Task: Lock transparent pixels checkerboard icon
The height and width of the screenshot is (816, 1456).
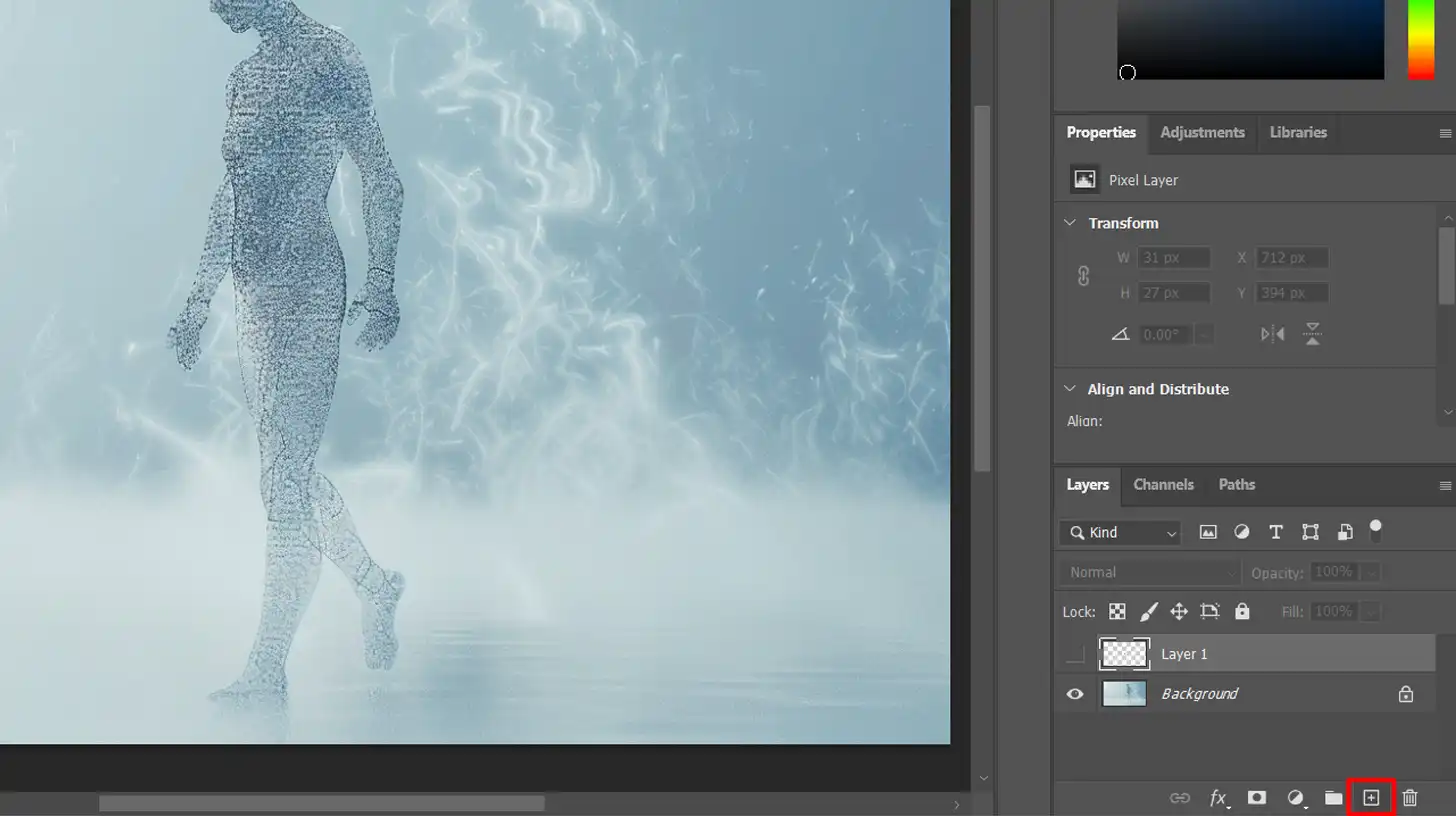Action: [1118, 611]
